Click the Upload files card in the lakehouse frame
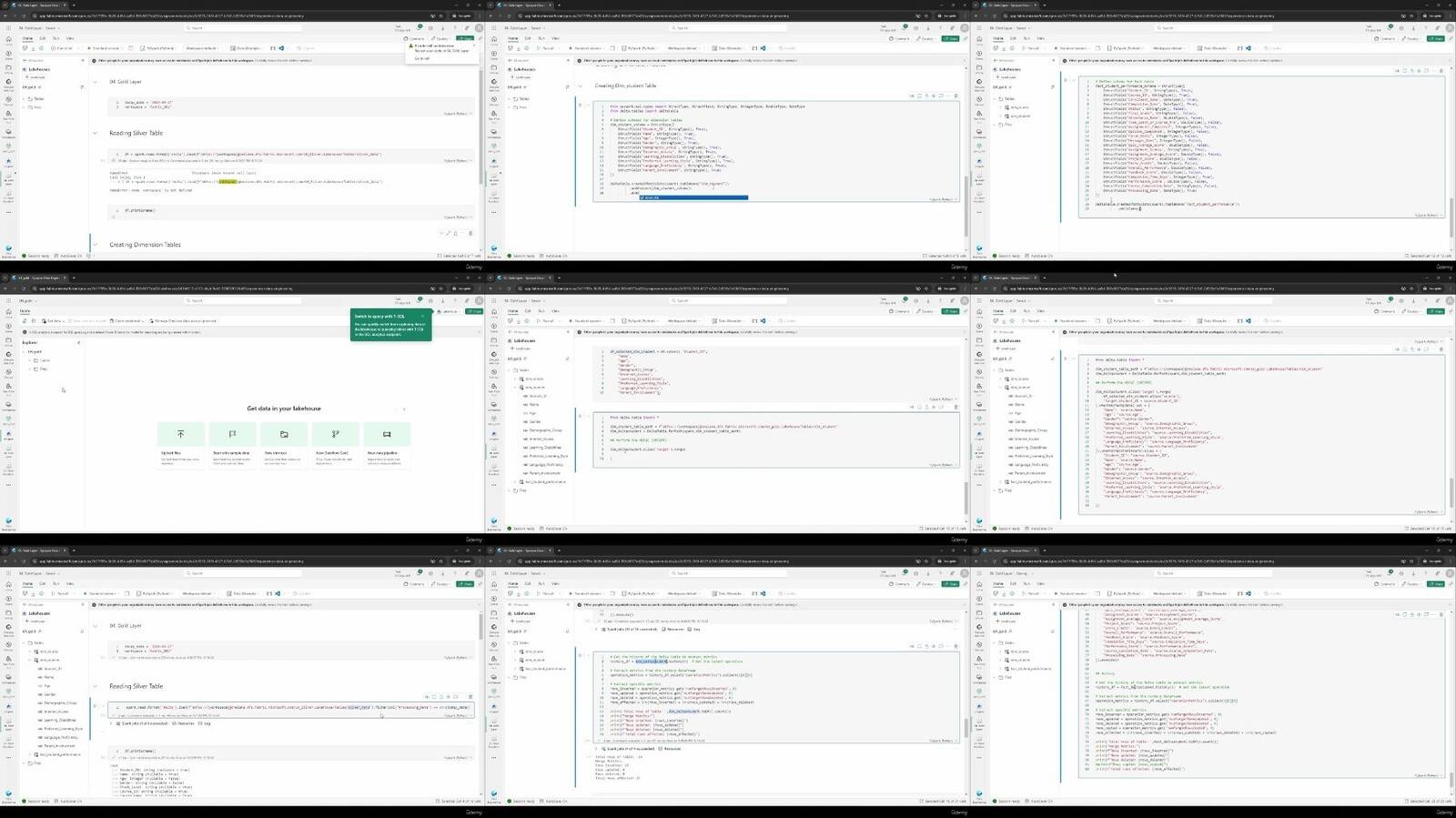Viewport: 1456px width, 818px height. (x=180, y=446)
